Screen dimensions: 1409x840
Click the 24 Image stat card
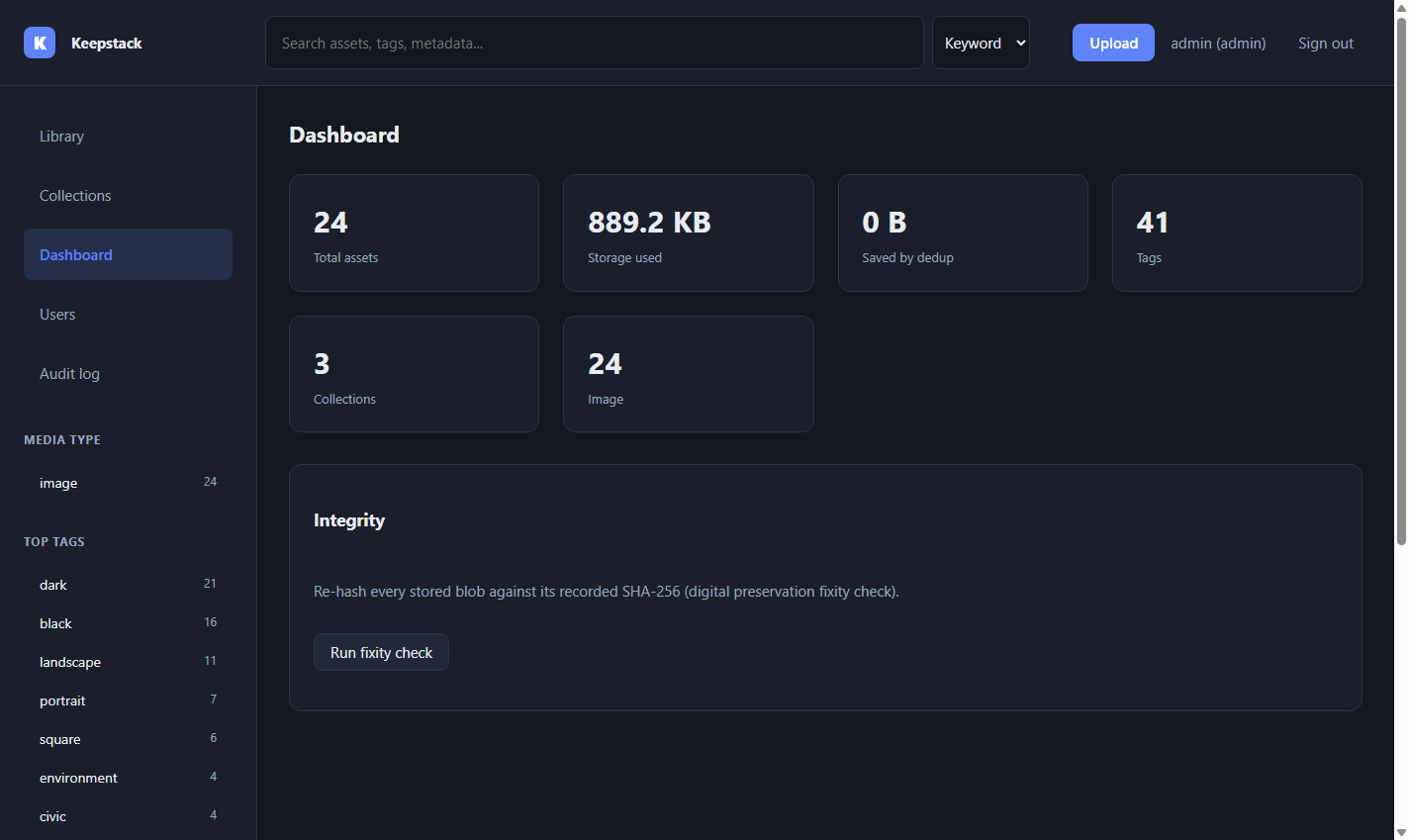click(x=688, y=374)
